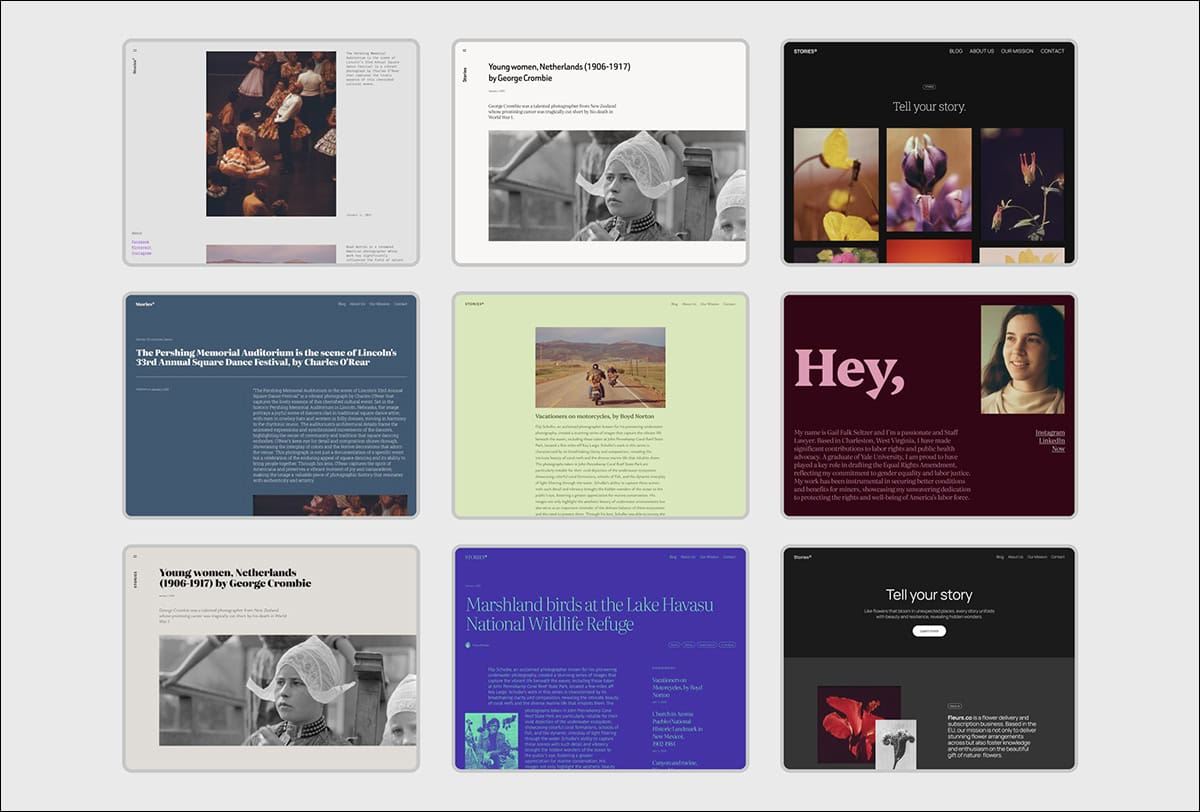Click the STORIES logo in the black flower template
This screenshot has width=1200, height=812.
(x=806, y=51)
